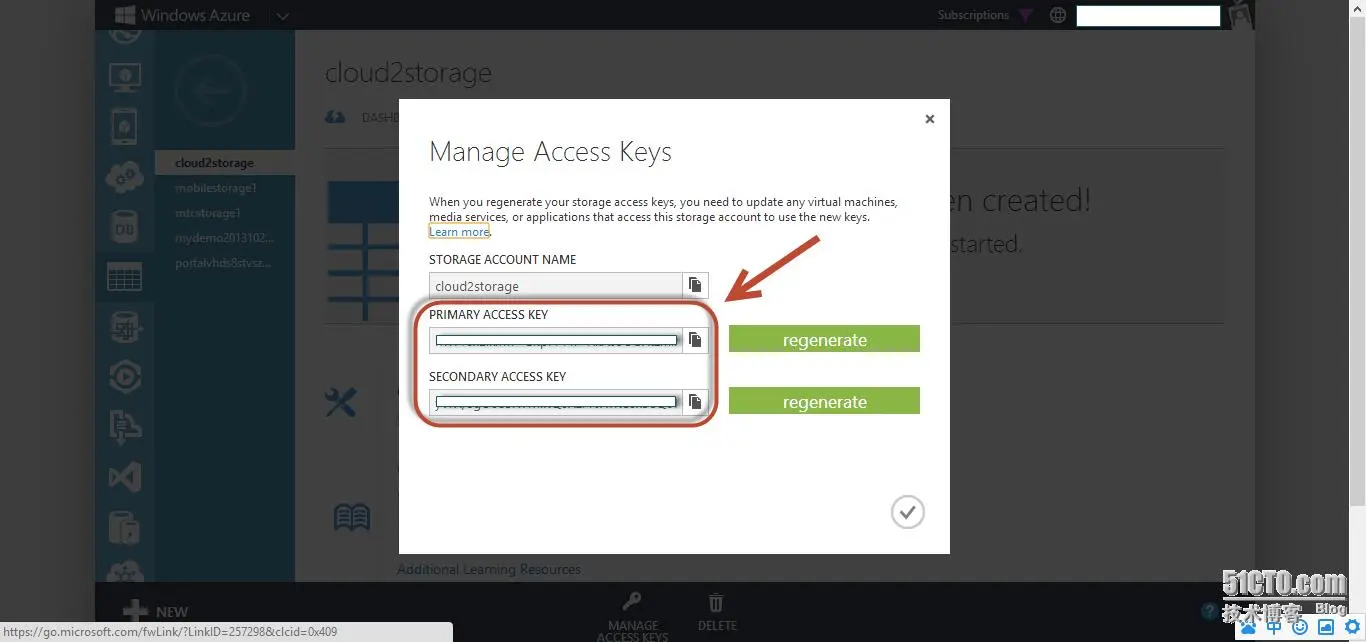1366x642 pixels.
Task: Open Mobile Services in the sidebar
Action: [125, 127]
